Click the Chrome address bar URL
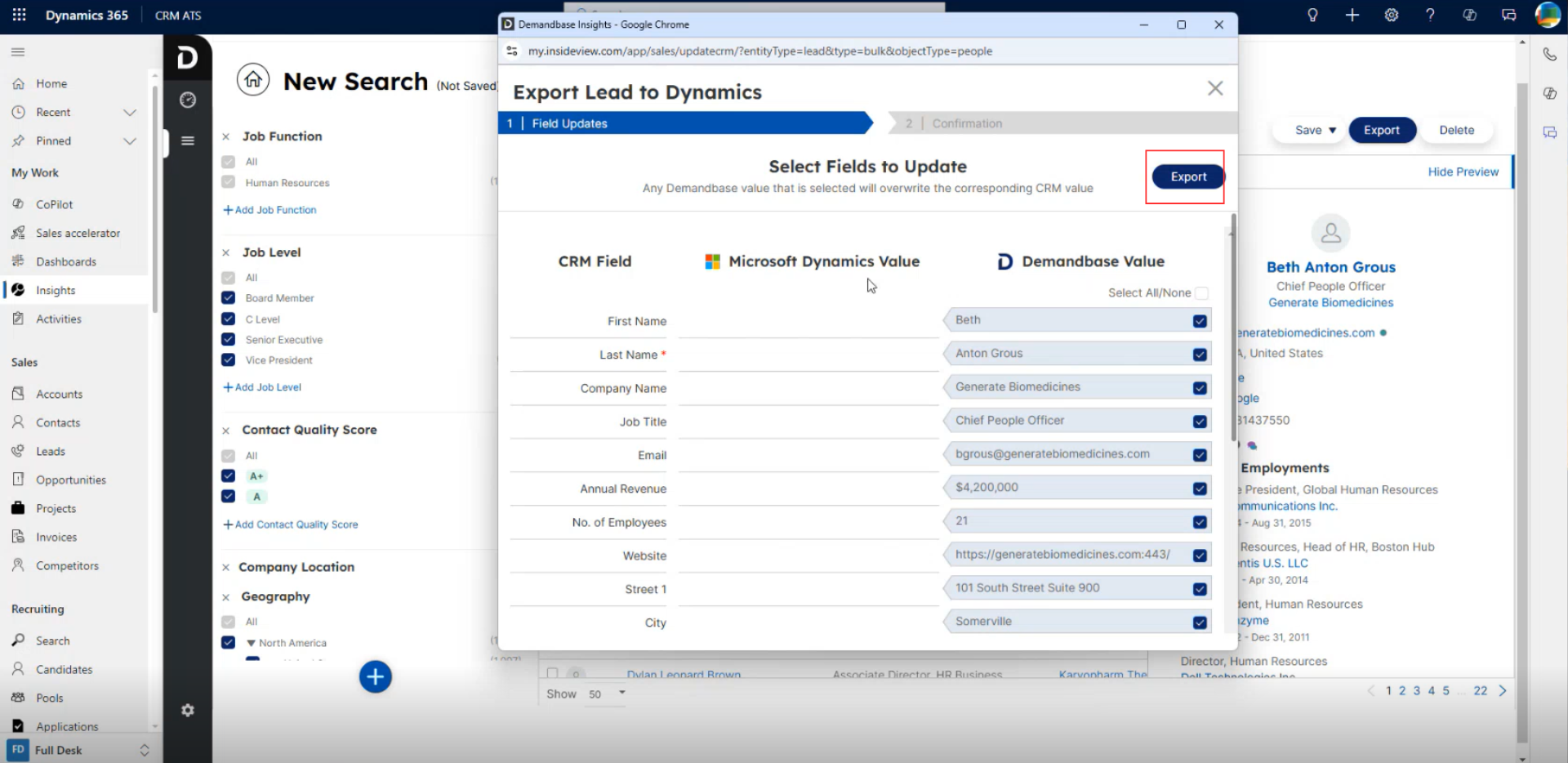 tap(759, 51)
